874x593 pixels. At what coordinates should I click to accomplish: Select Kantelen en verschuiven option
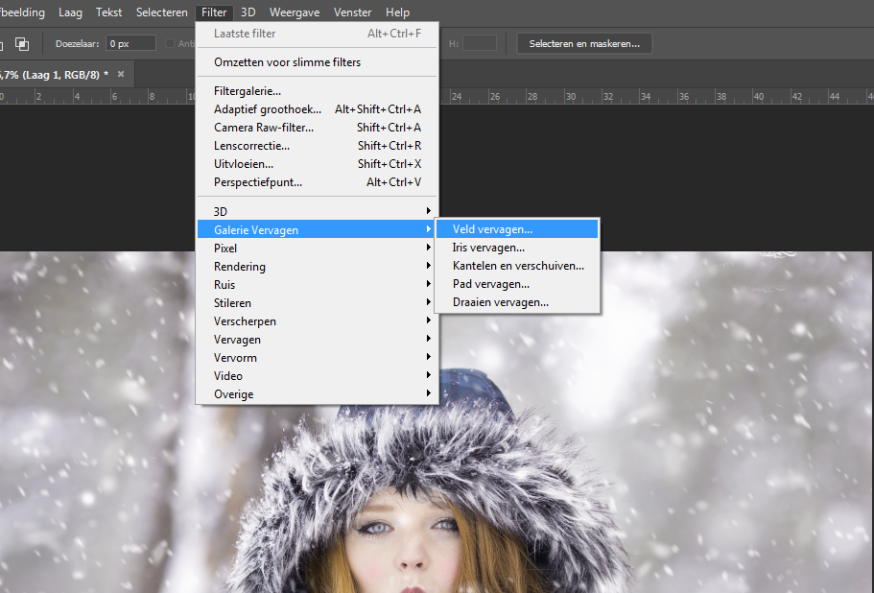pyautogui.click(x=518, y=266)
